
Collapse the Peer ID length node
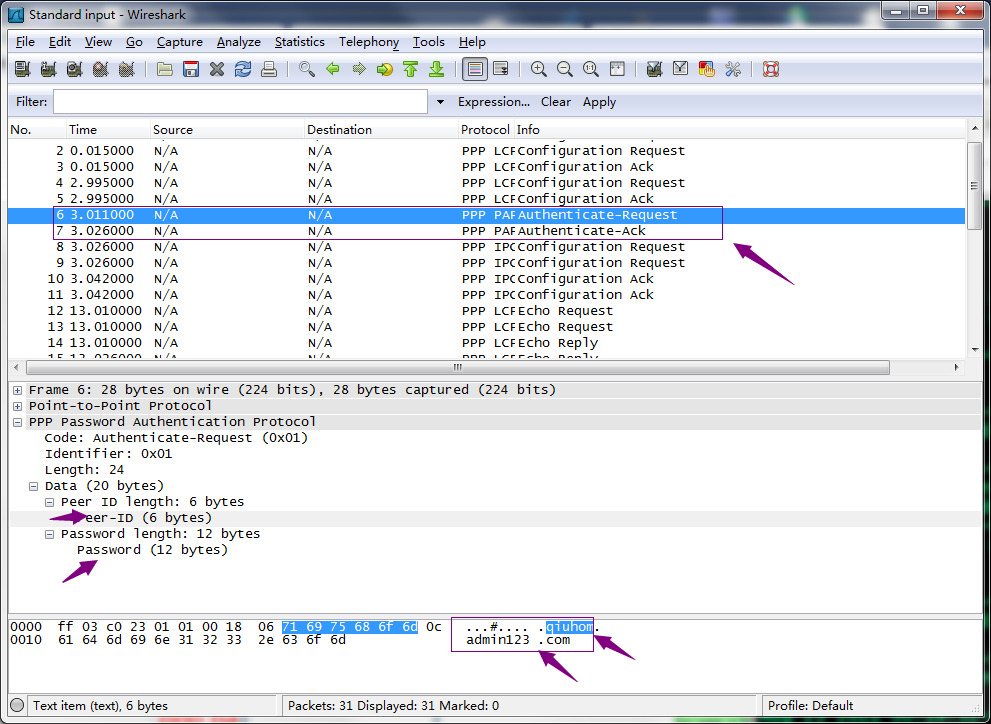(x=49, y=502)
